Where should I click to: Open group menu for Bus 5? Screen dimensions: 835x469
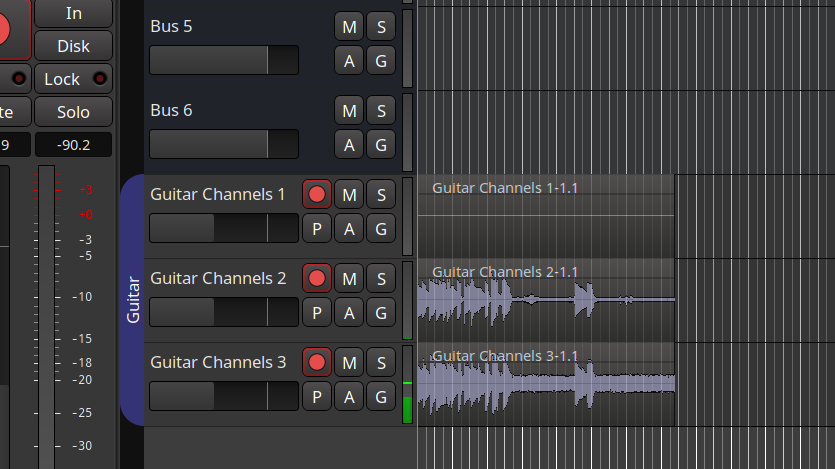(x=380, y=60)
